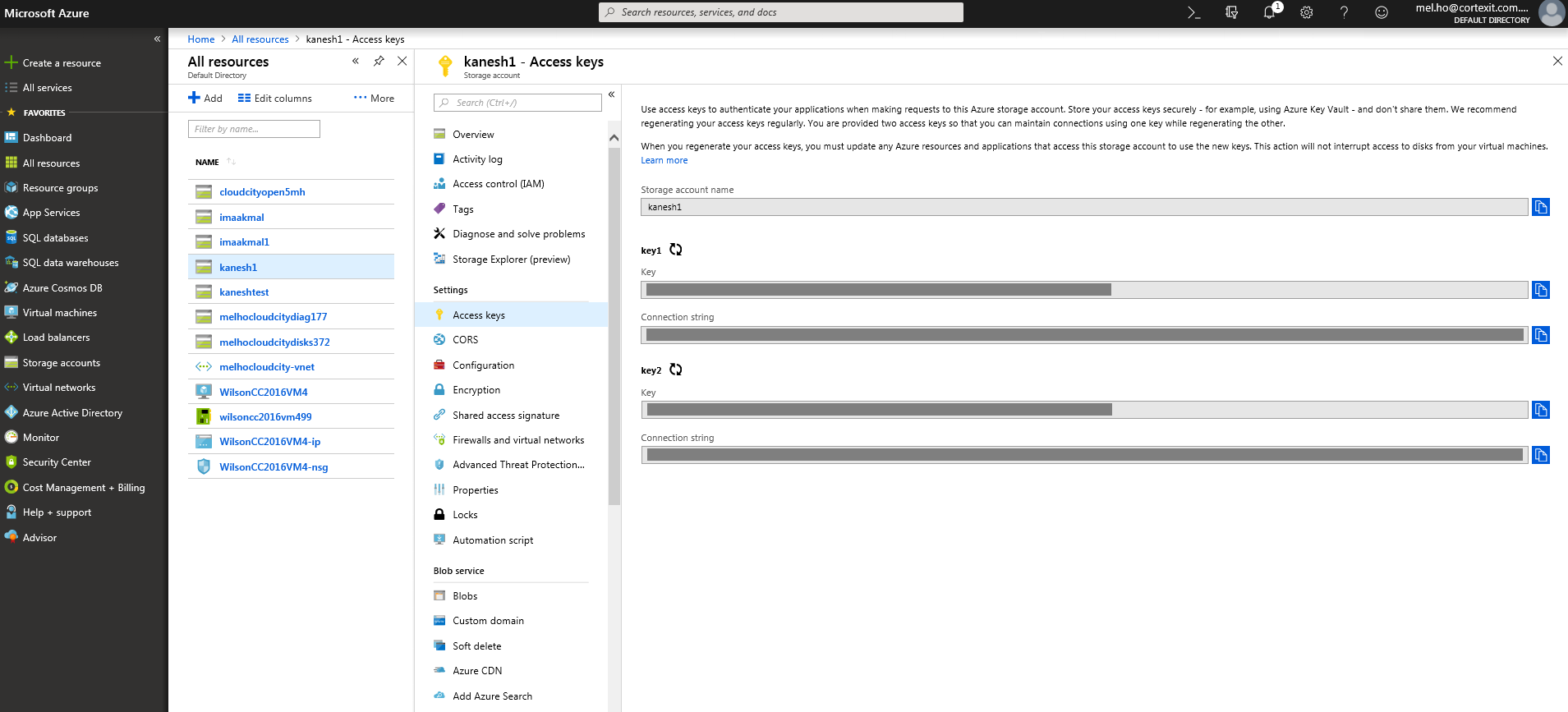Image resolution: width=1568 pixels, height=712 pixels.
Task: Open the melhocloudcity-vnet resource
Action: (267, 367)
